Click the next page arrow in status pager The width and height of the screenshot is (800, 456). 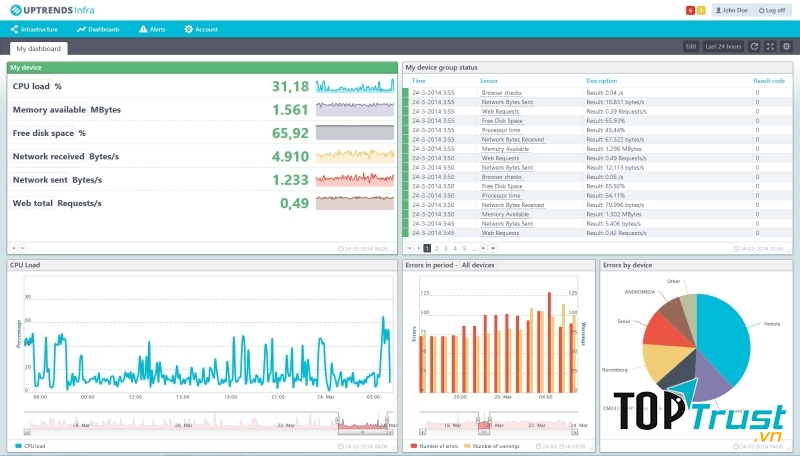pos(483,247)
